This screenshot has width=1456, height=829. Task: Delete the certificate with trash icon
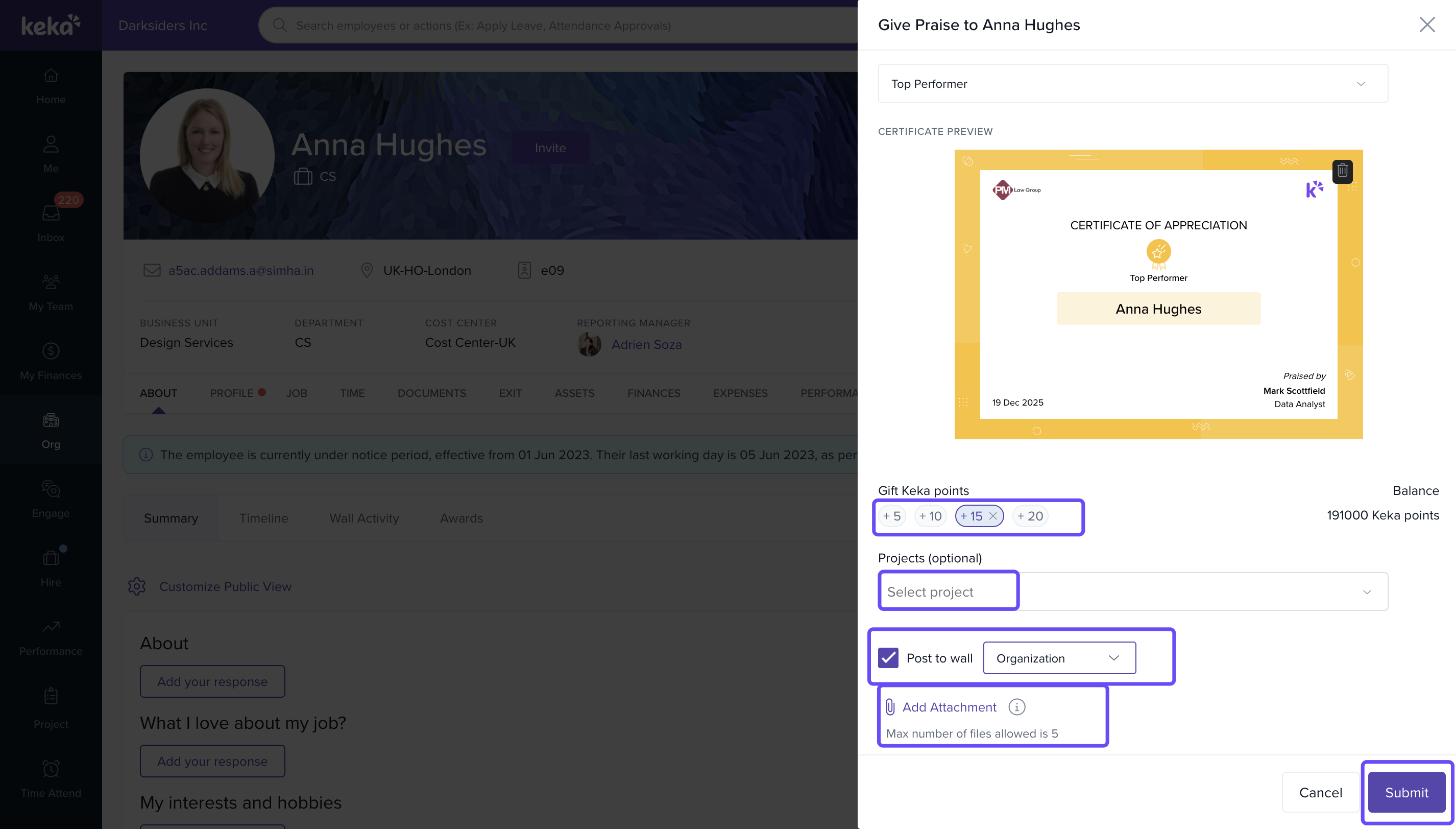[1342, 171]
